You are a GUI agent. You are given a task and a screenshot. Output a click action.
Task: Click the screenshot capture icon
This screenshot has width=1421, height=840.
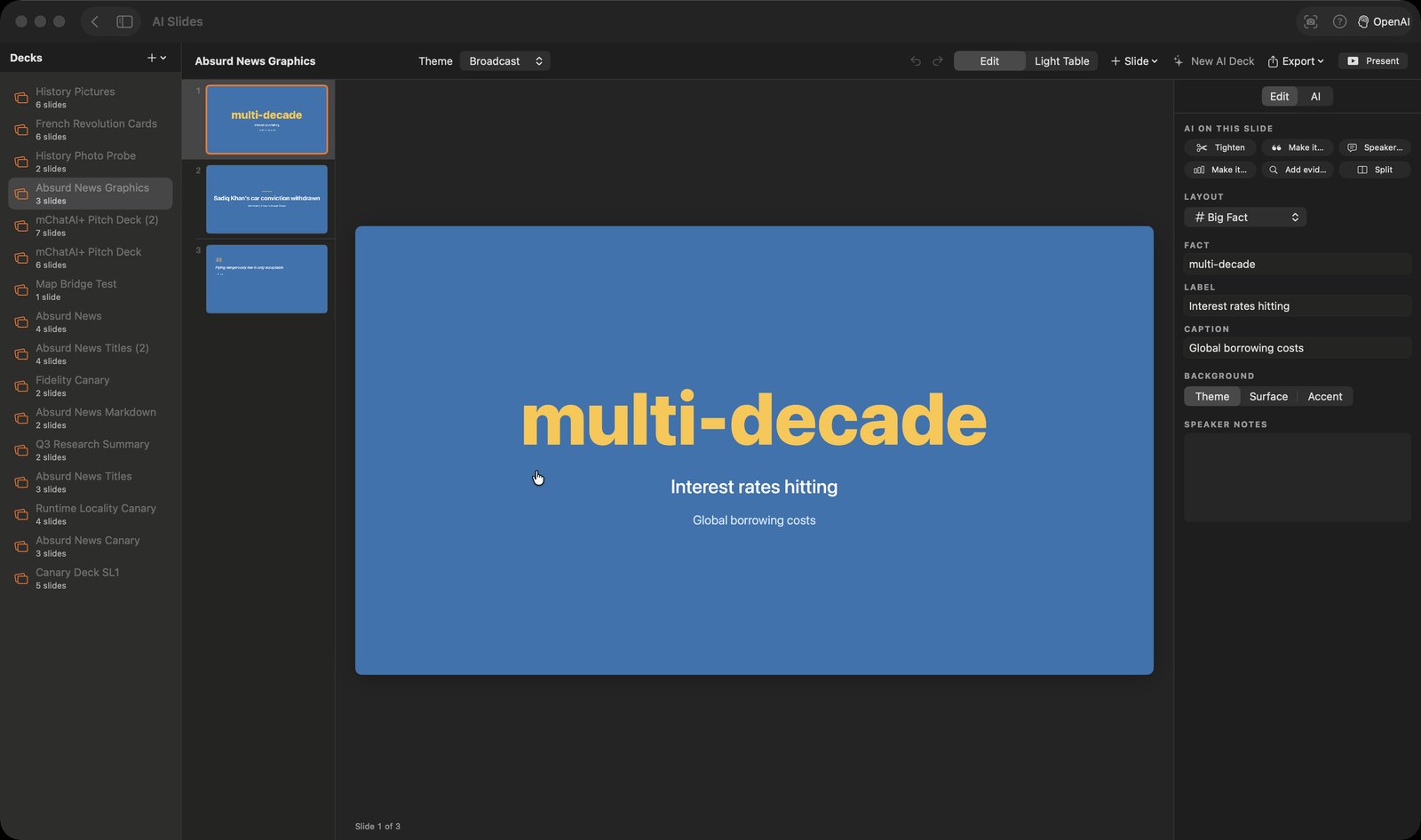point(1310,21)
